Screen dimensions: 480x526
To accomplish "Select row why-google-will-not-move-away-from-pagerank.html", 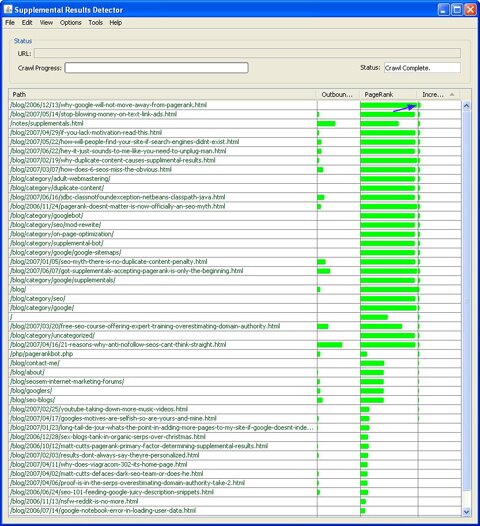I will pyautogui.click(x=235, y=105).
